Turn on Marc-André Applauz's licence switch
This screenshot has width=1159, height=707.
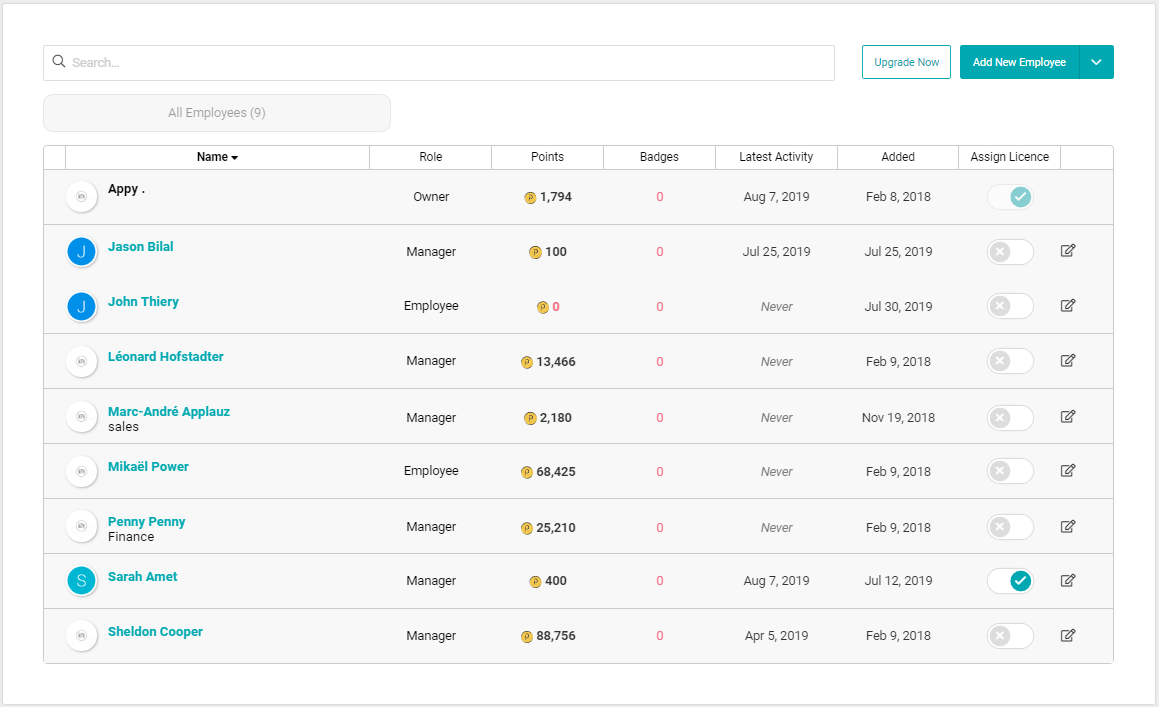point(1010,417)
